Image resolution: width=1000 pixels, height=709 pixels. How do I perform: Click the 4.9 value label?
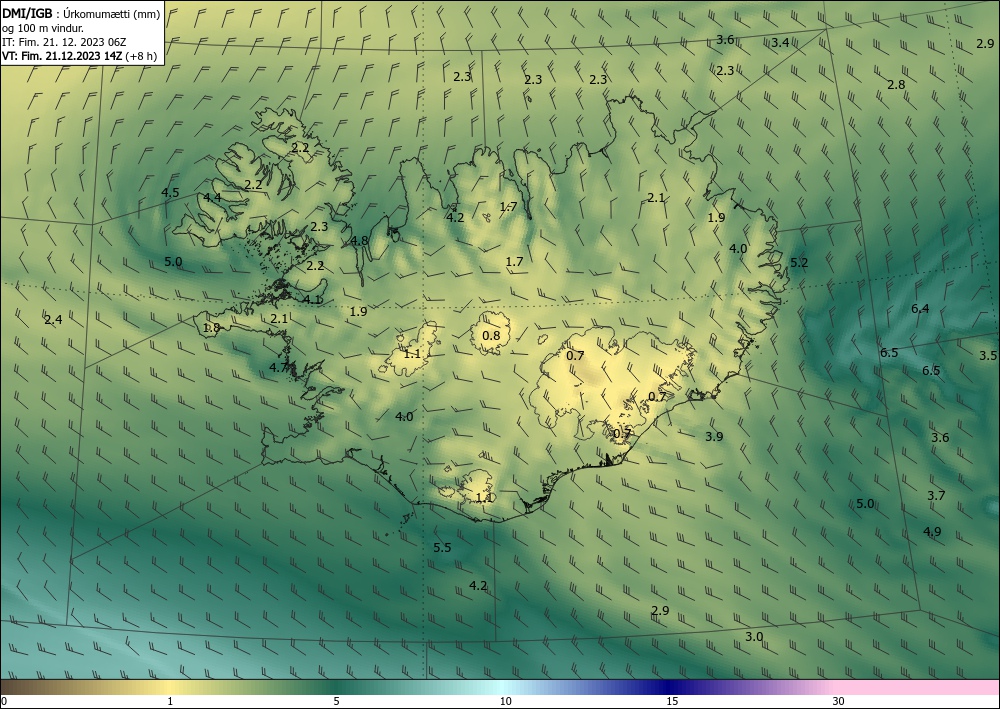click(932, 532)
